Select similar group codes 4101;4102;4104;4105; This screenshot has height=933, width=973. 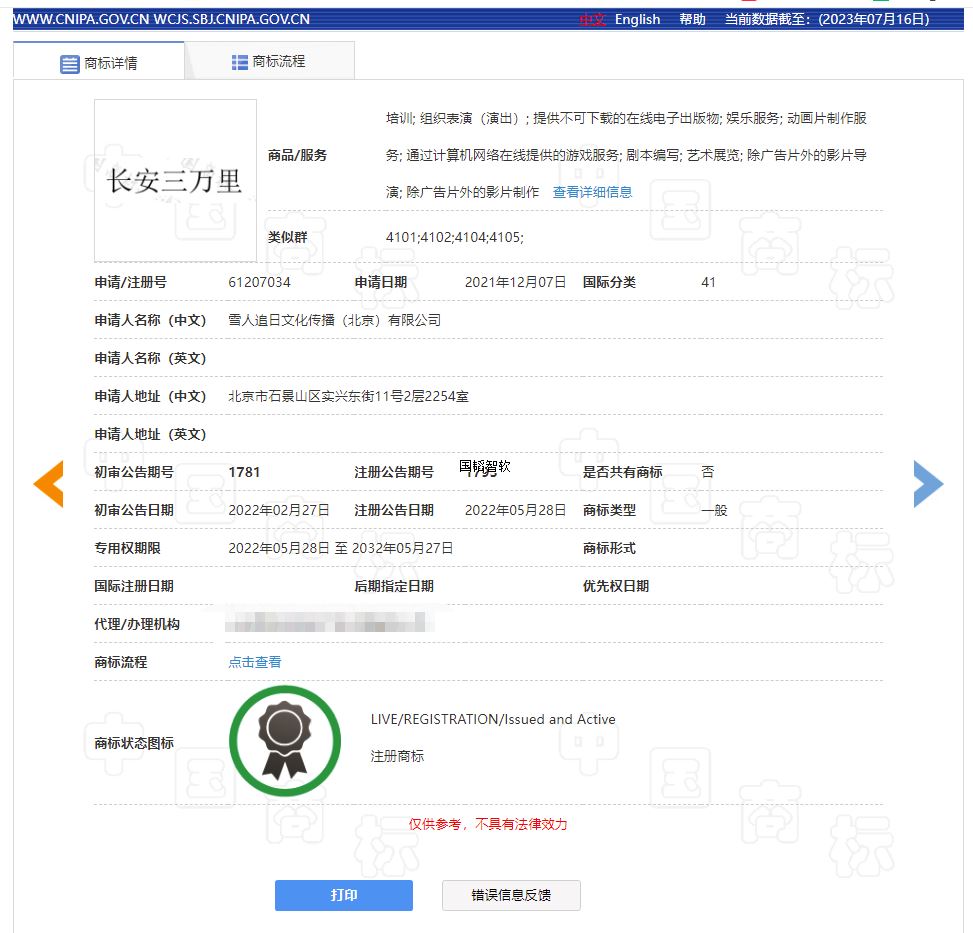pyautogui.click(x=454, y=237)
